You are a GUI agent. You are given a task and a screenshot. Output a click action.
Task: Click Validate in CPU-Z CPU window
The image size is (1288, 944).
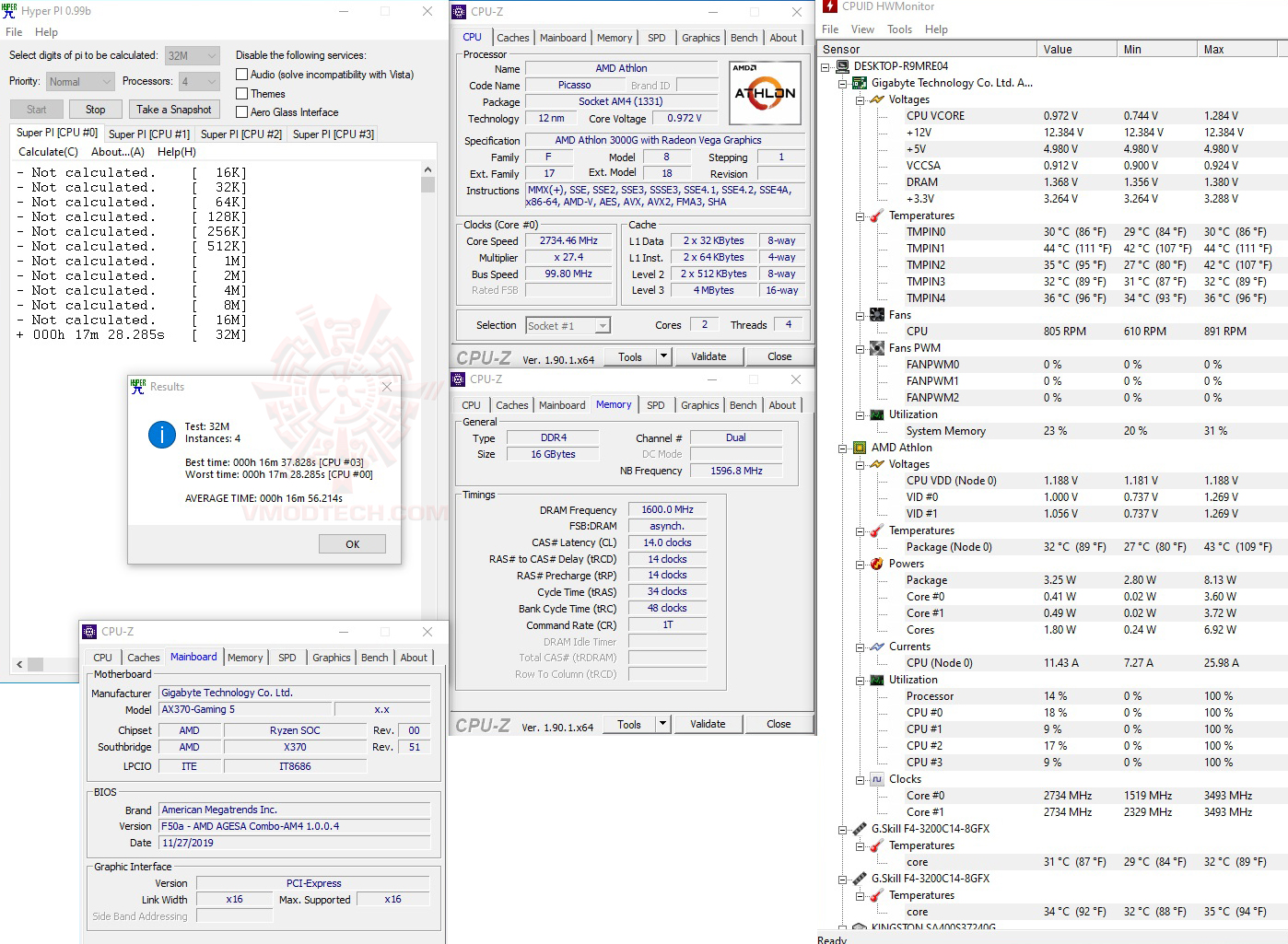(x=708, y=356)
